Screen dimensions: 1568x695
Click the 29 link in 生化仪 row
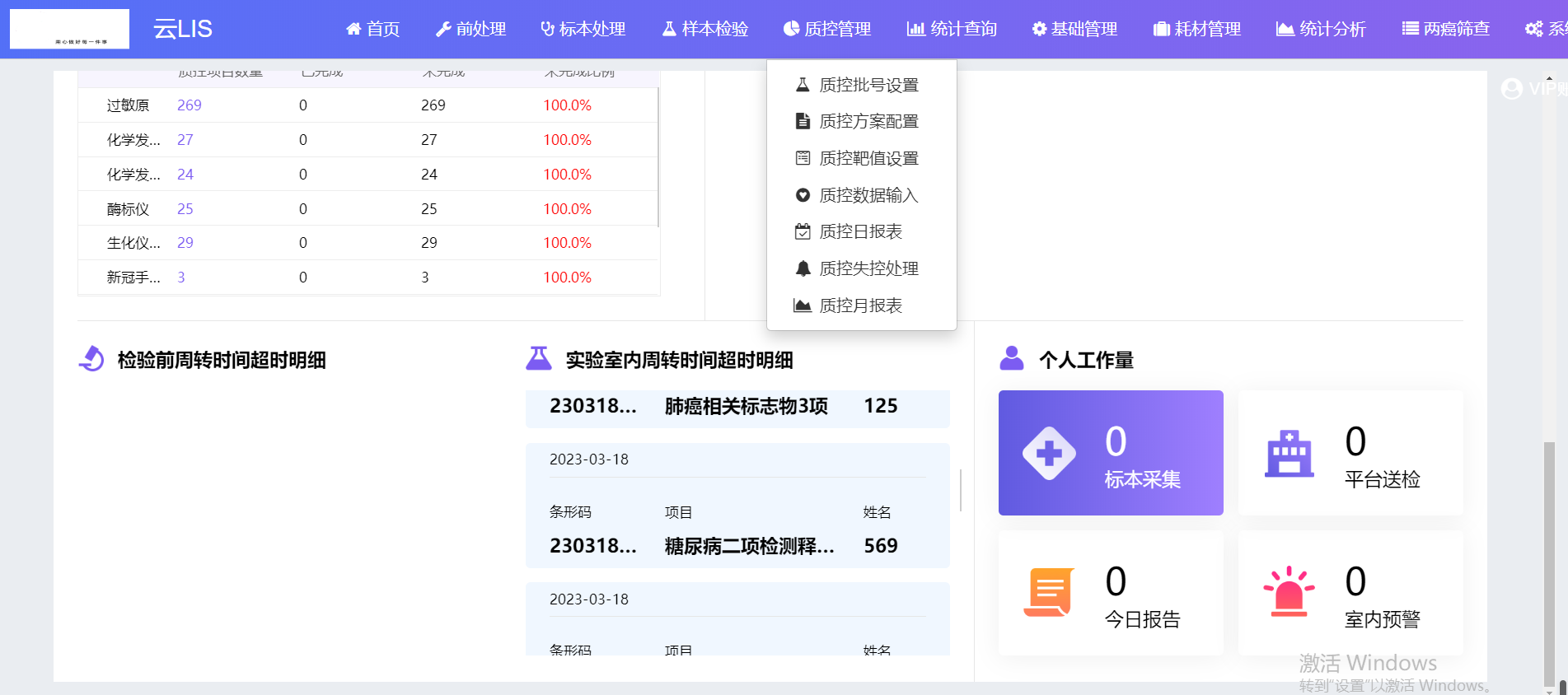[185, 243]
